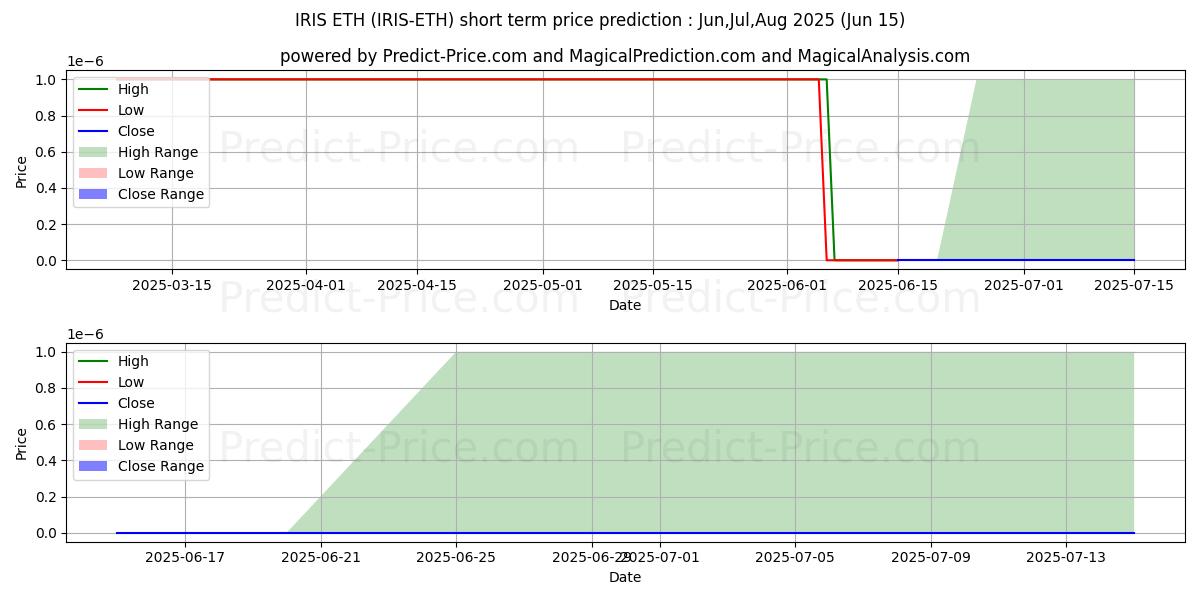This screenshot has height=600, width=1200.
Task: Click the Date axis label under top chart
Action: 625,305
